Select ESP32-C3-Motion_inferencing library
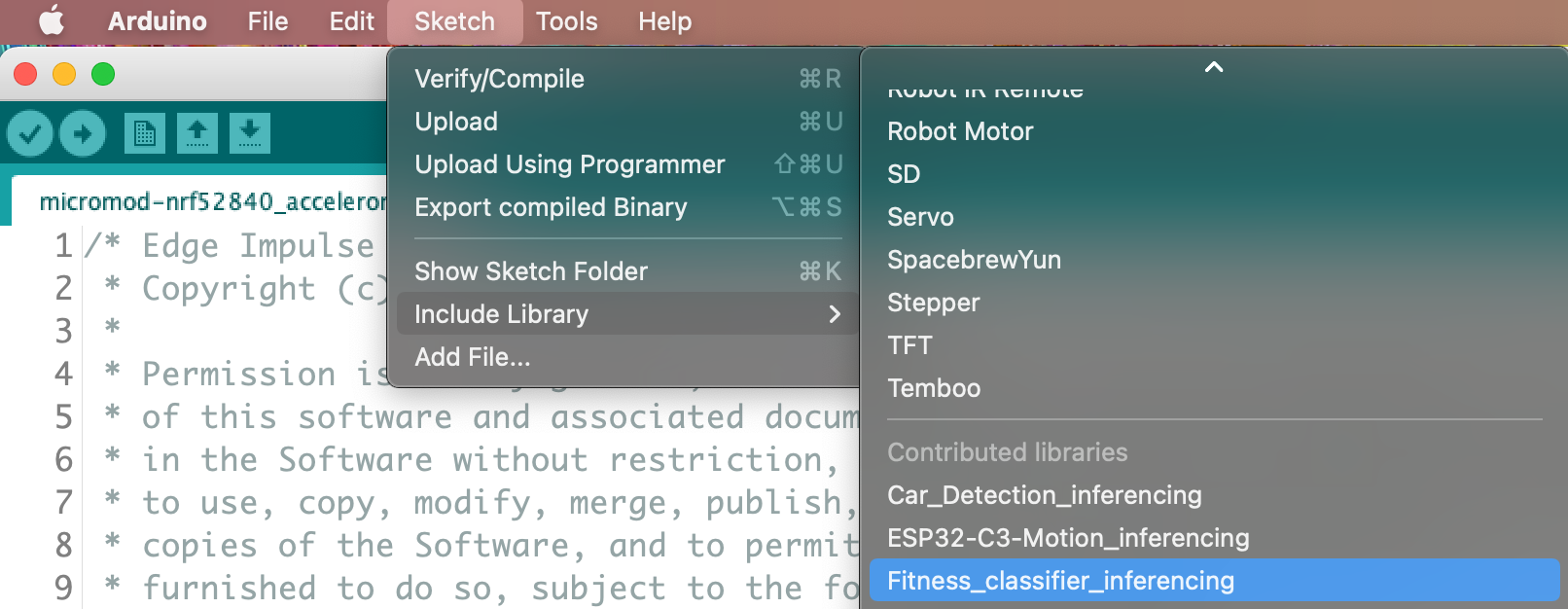The image size is (1568, 609). tap(1214, 538)
